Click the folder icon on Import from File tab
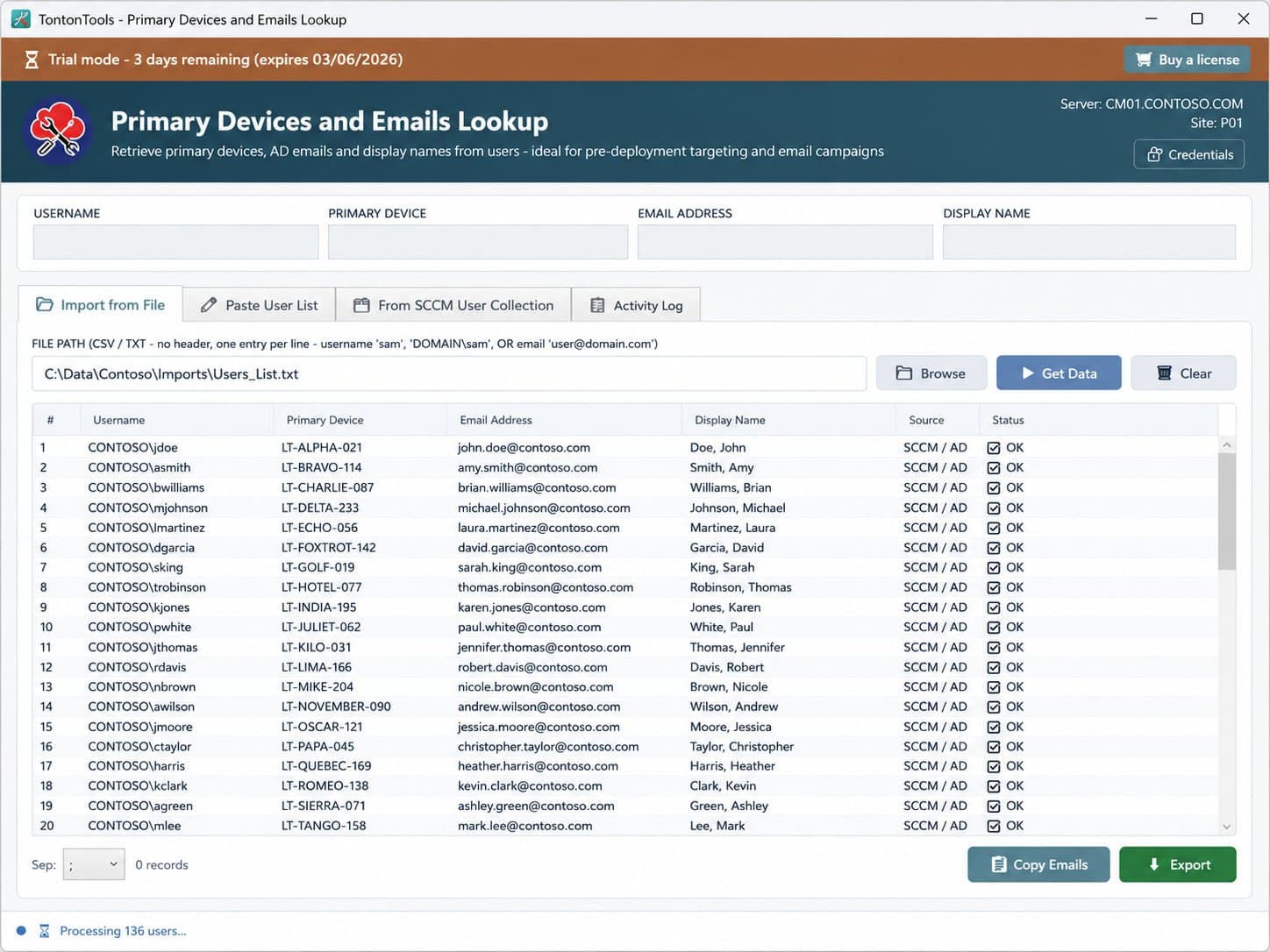 click(44, 304)
